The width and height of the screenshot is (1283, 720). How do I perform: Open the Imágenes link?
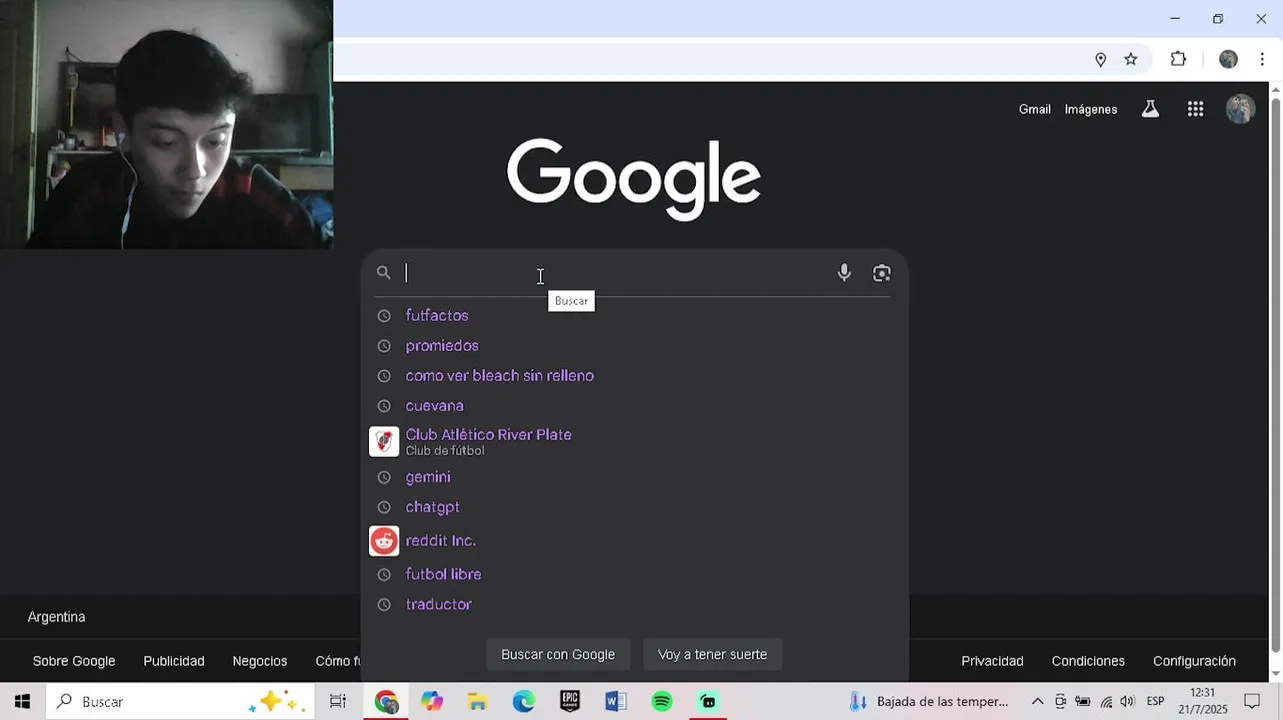1091,109
